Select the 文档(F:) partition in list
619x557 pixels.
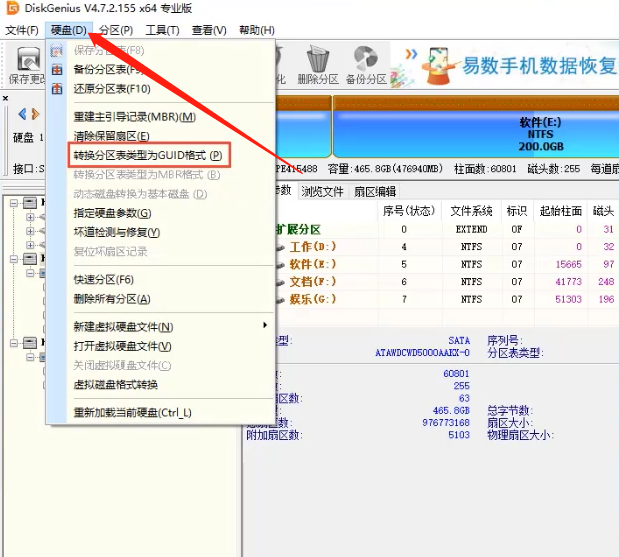pyautogui.click(x=312, y=282)
